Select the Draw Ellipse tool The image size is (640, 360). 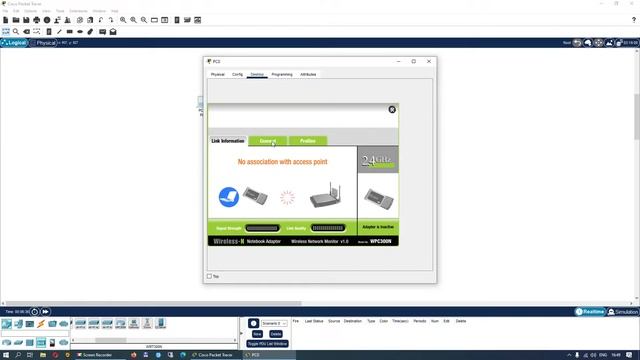coord(80,31)
